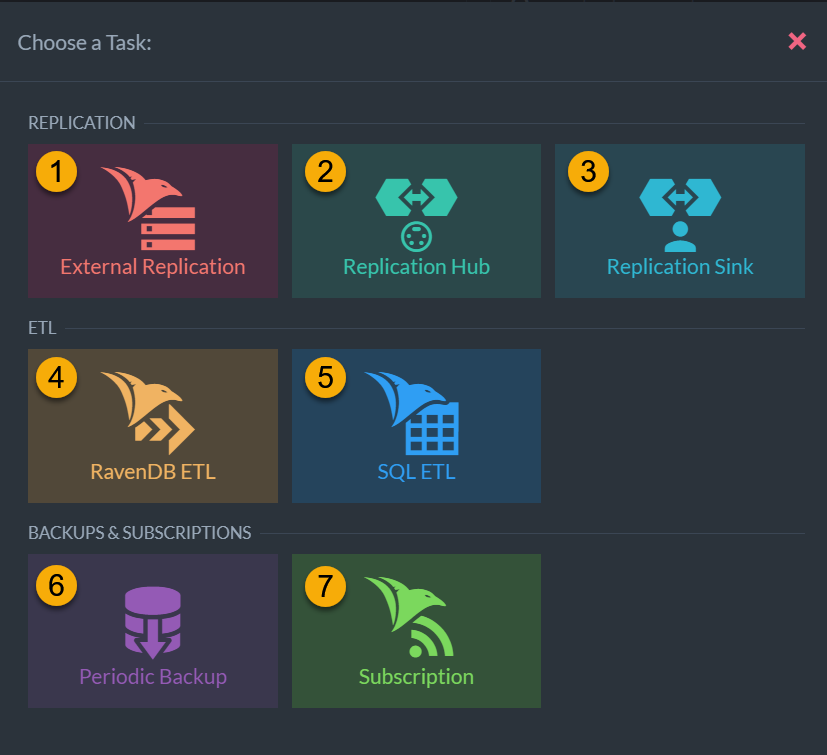Select the SQL ETL label
The width and height of the screenshot is (827, 755).
[x=417, y=472]
